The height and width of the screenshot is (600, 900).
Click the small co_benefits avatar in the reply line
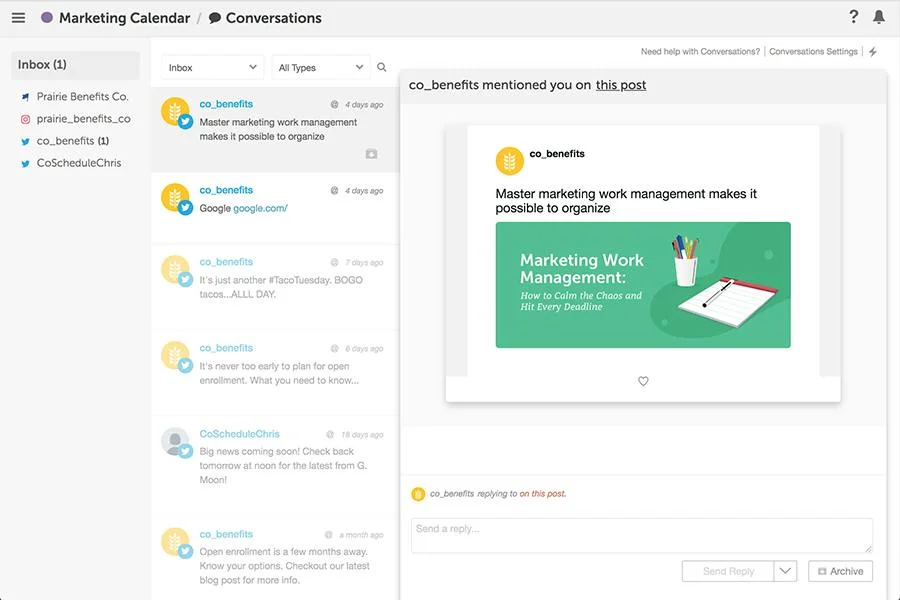coord(418,494)
